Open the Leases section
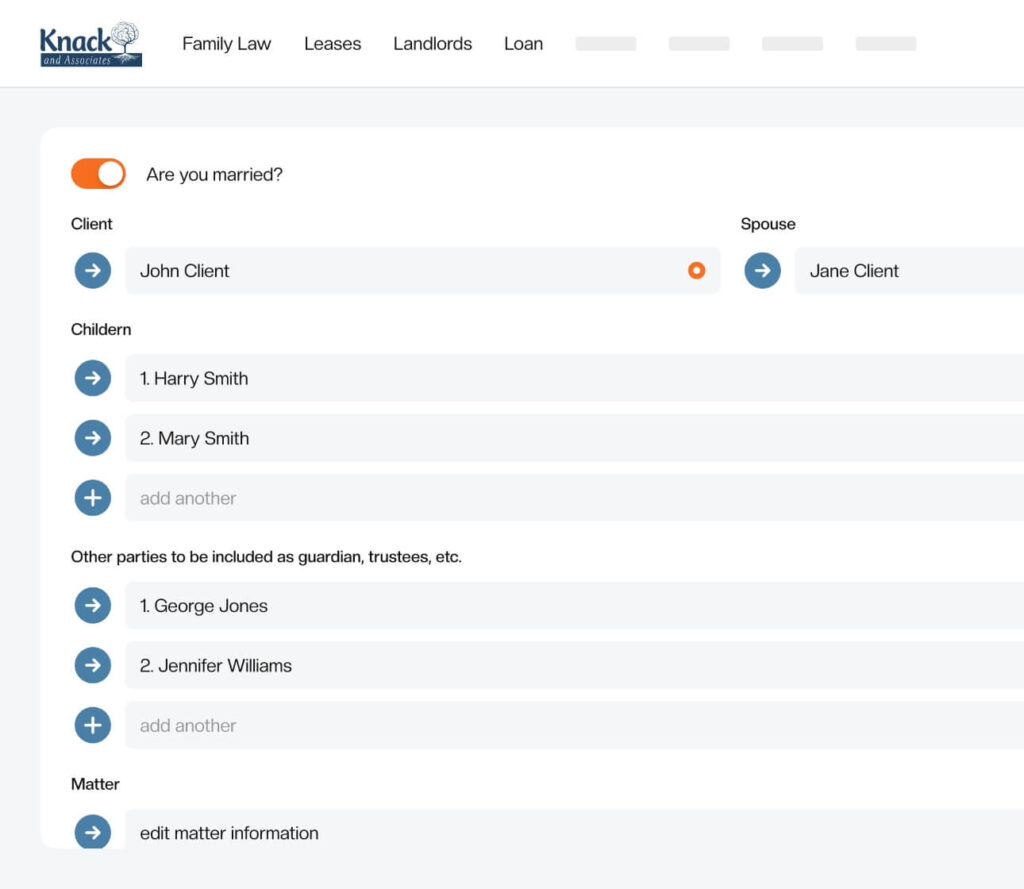Viewport: 1024px width, 889px height. (332, 43)
